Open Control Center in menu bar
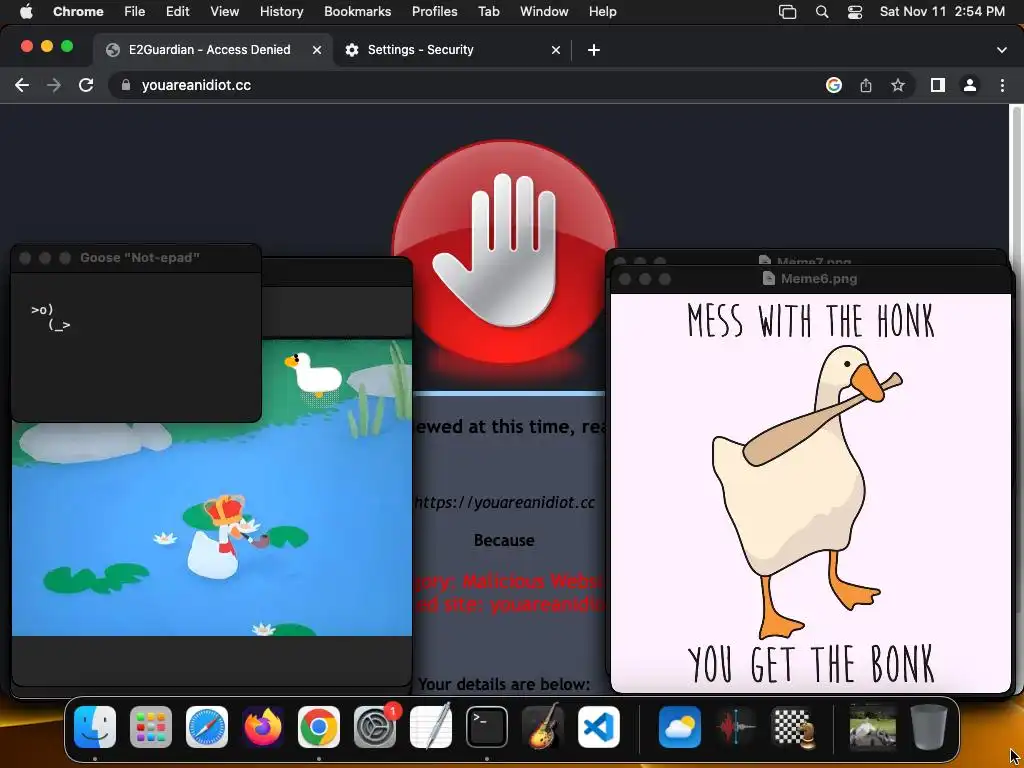Viewport: 1024px width, 768px height. (855, 12)
